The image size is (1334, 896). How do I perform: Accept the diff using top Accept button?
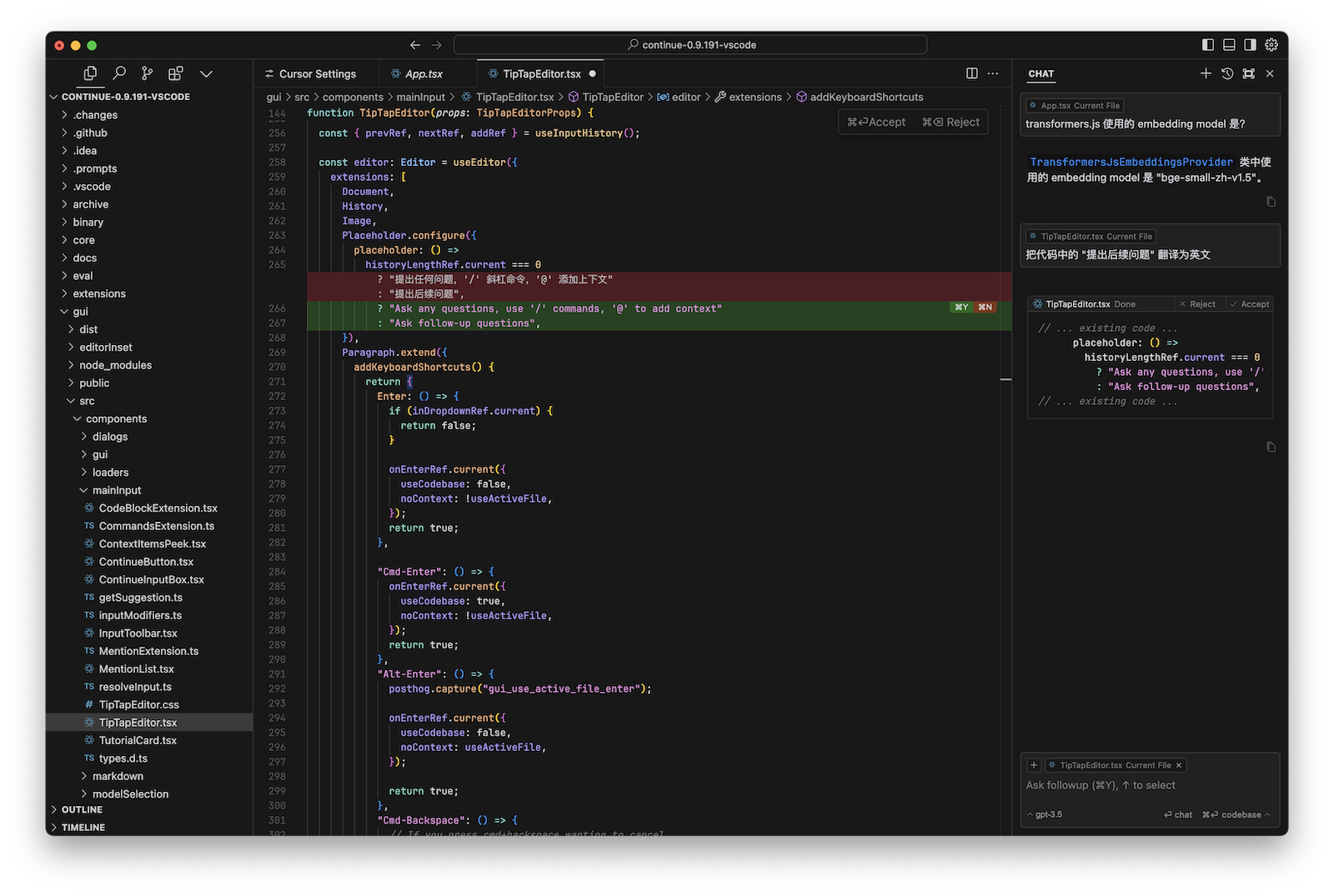tap(876, 122)
